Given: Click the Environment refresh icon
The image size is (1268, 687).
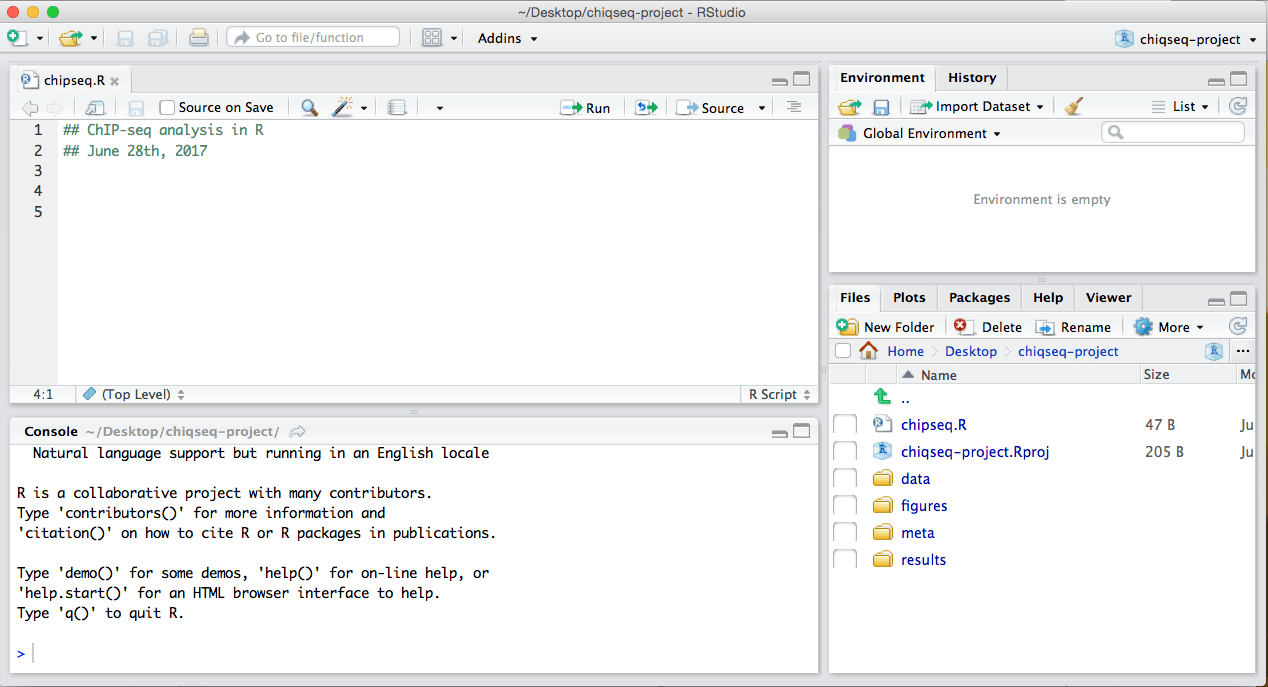Looking at the screenshot, I should click(x=1238, y=106).
